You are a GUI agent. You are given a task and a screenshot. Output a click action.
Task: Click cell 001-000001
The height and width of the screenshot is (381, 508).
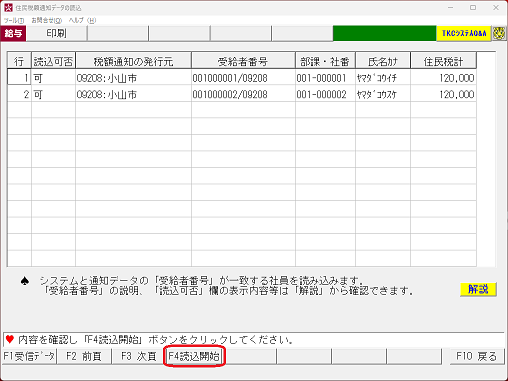[x=325, y=78]
